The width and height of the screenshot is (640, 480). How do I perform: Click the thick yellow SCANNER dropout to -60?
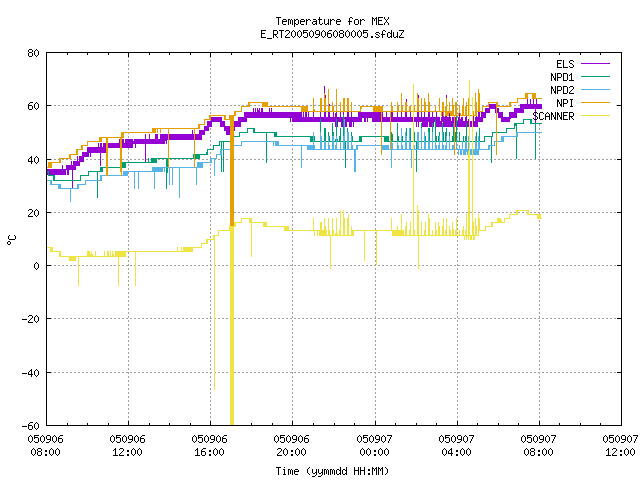[232, 327]
